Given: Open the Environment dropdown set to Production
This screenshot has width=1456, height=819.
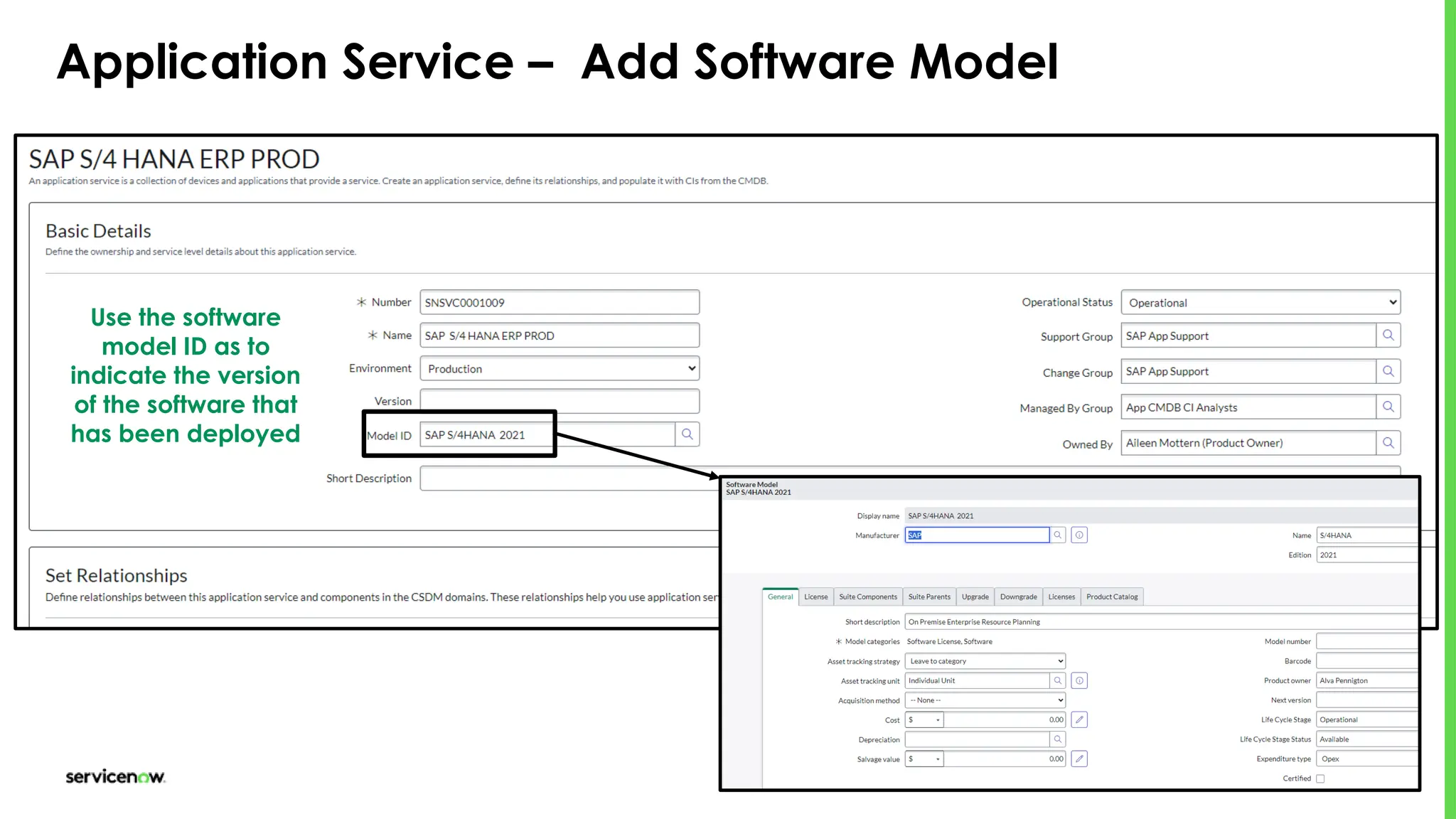Looking at the screenshot, I should (560, 369).
